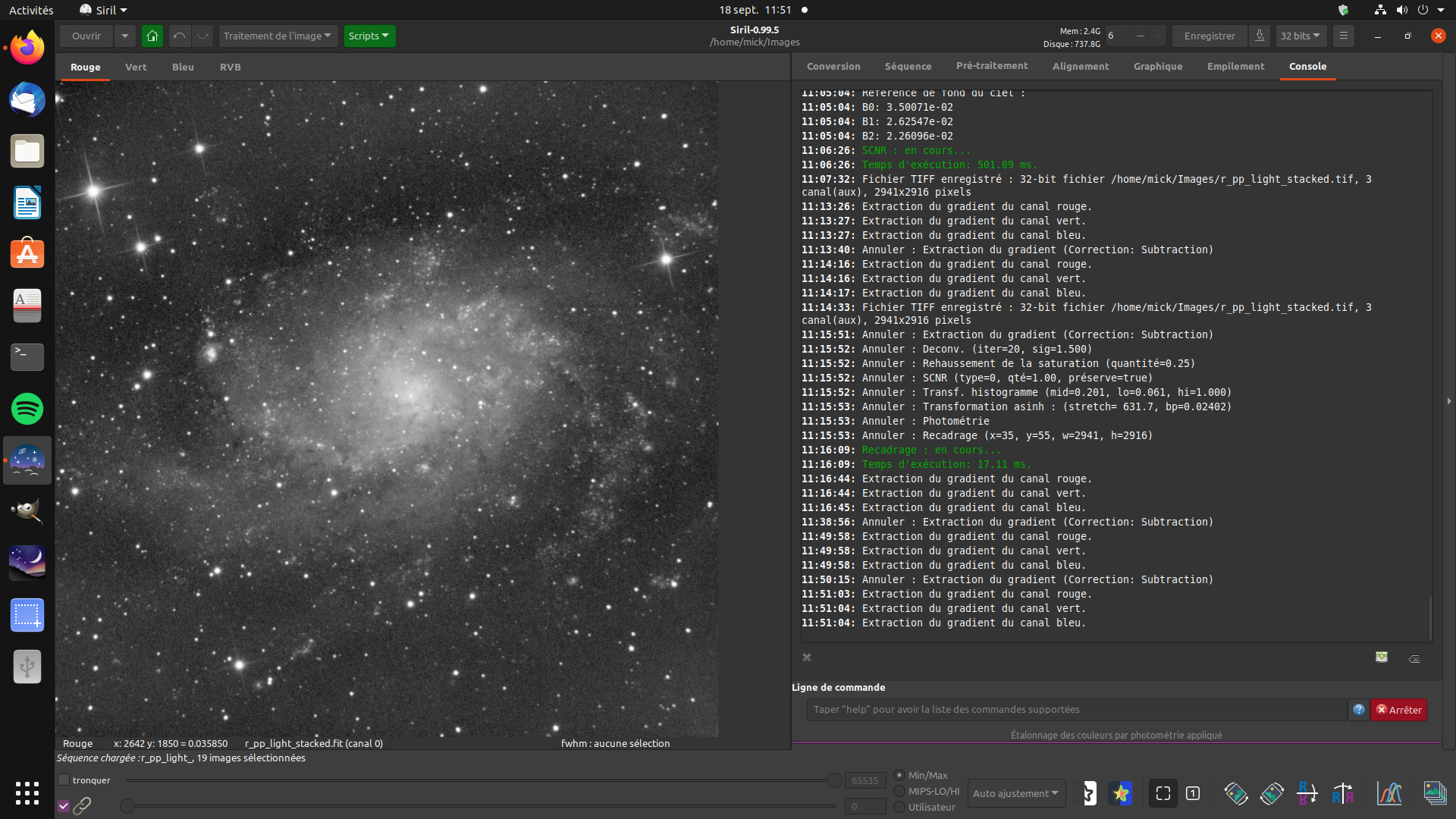
Task: Rotate image 90° clockwise
Action: pos(1272,793)
